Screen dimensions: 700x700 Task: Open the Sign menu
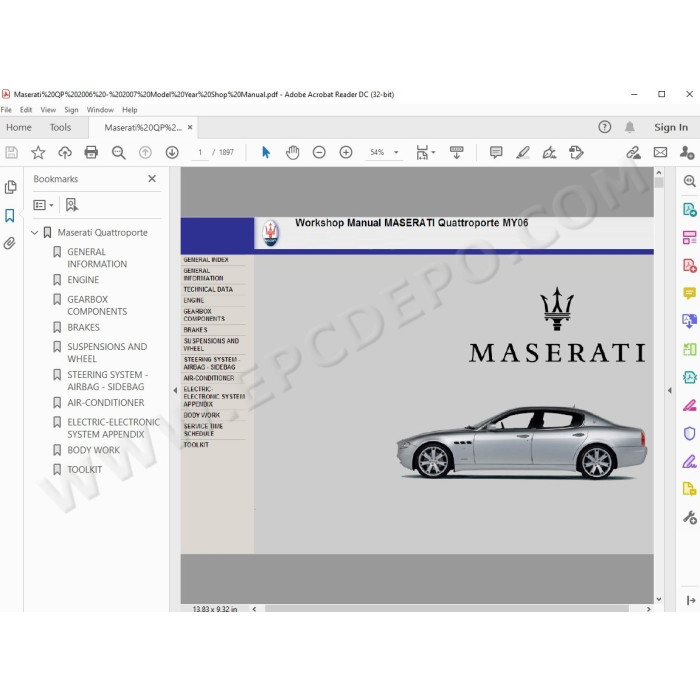tap(71, 110)
